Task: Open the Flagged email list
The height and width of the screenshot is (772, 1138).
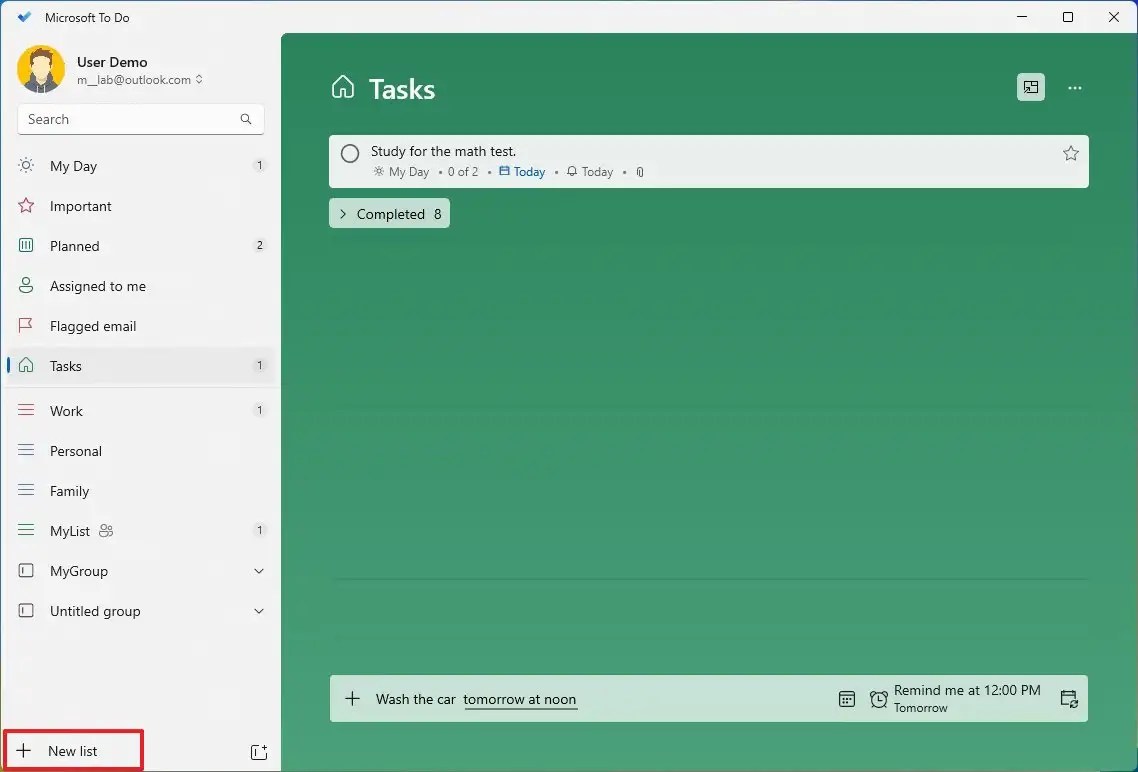Action: coord(92,326)
